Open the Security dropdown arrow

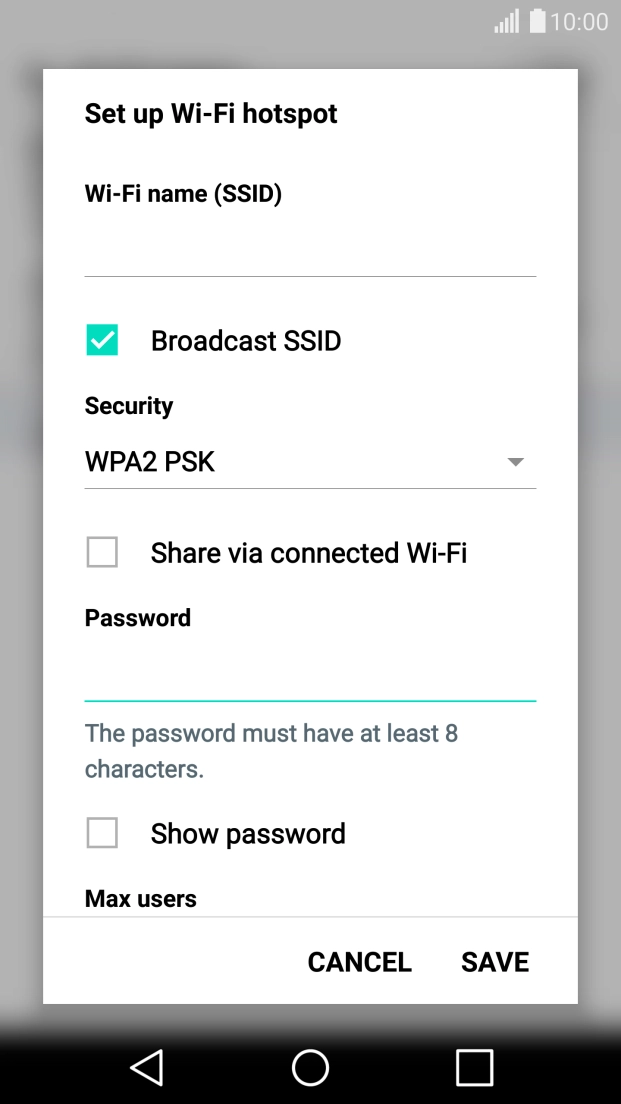(515, 462)
